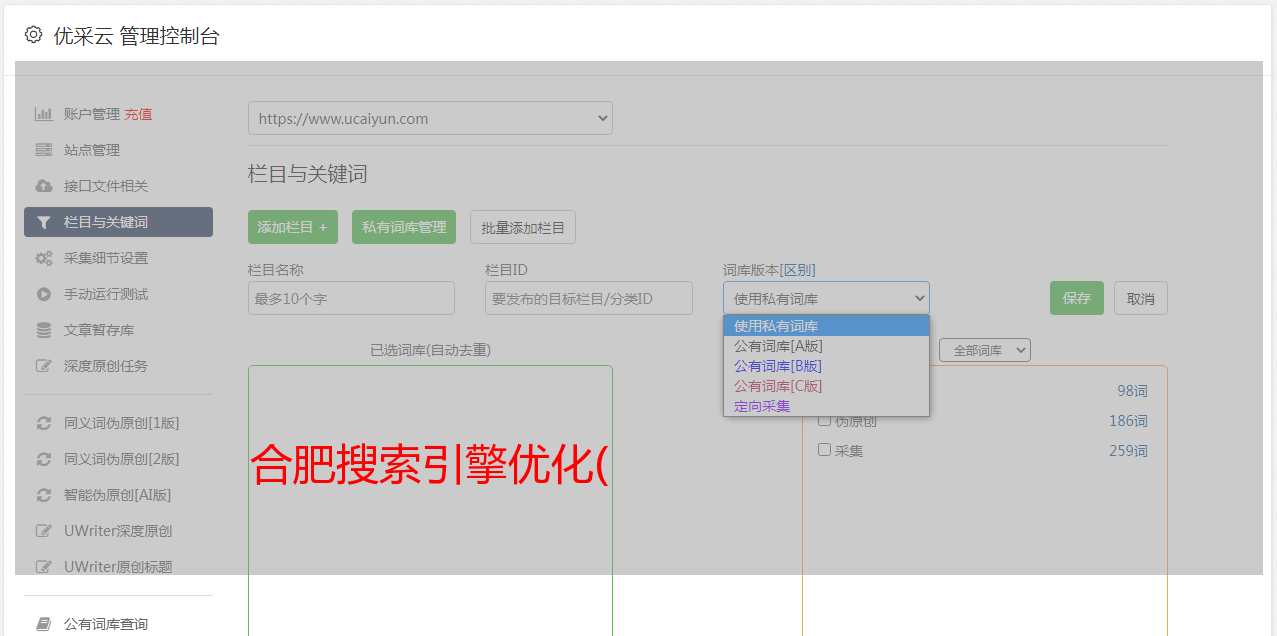Screen dimensions: 1277x636
Task: Click the database icon for 文章暂存库
Action: click(x=43, y=330)
